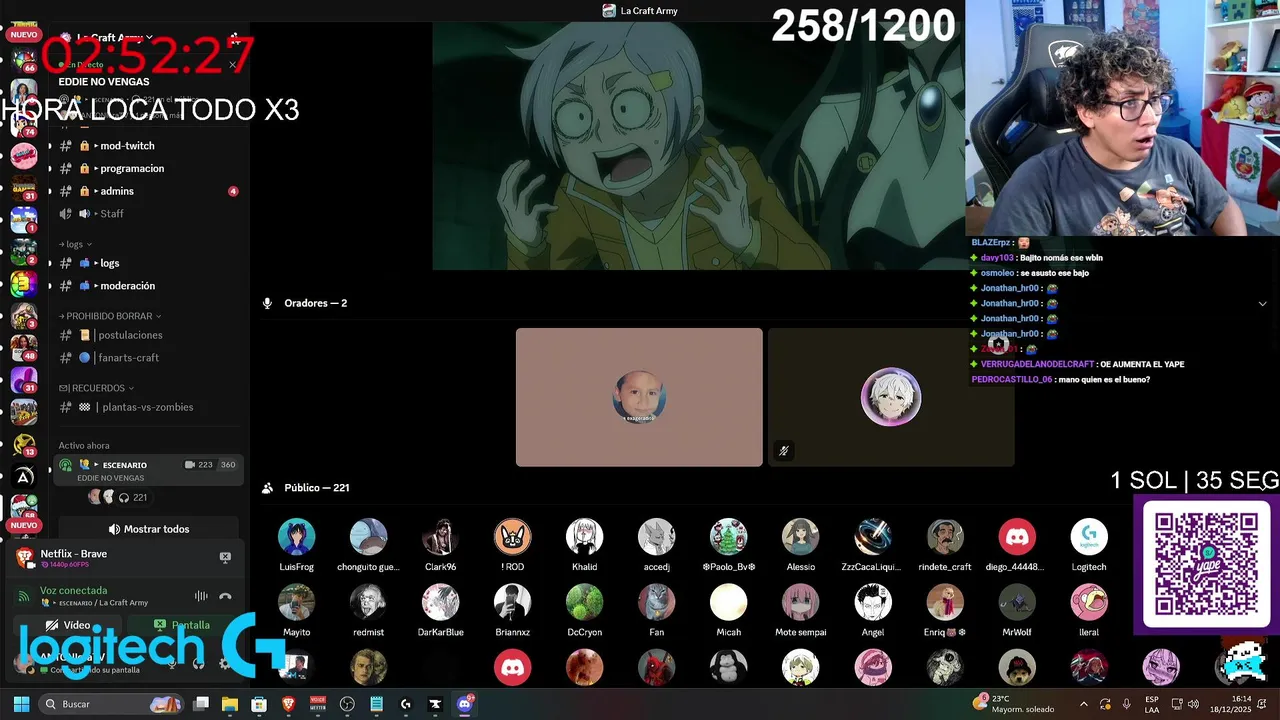Join the Staff voice channel
This screenshot has width=1280, height=720.
point(146,213)
